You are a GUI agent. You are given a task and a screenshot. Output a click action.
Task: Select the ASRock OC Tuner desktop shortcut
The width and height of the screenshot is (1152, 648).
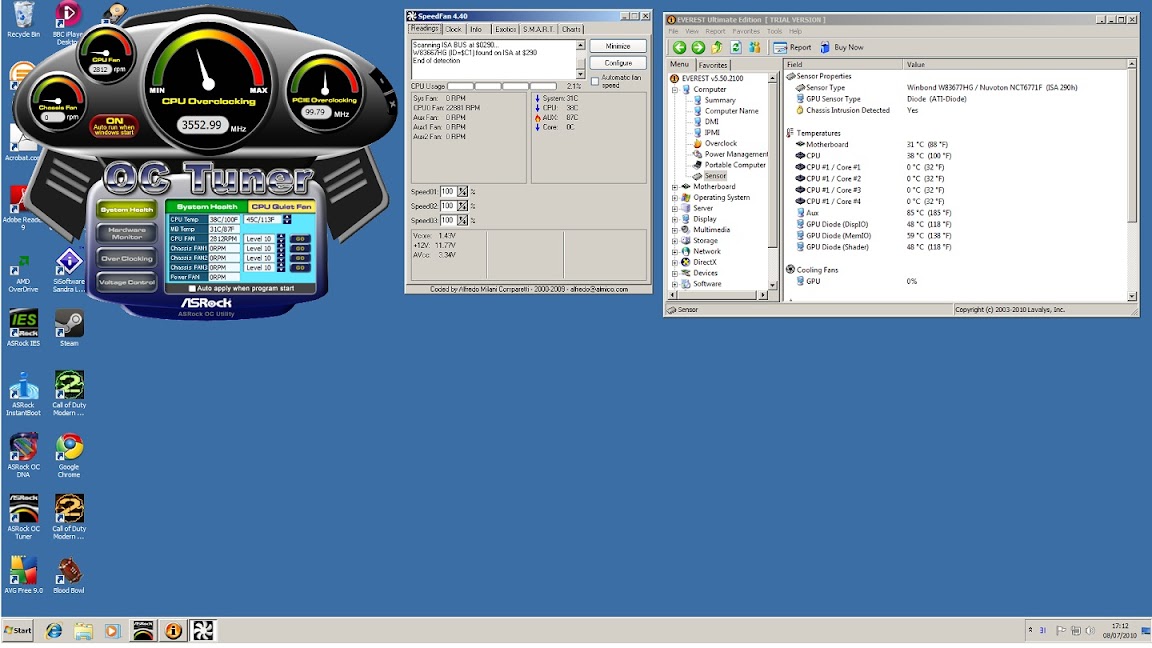[x=24, y=517]
